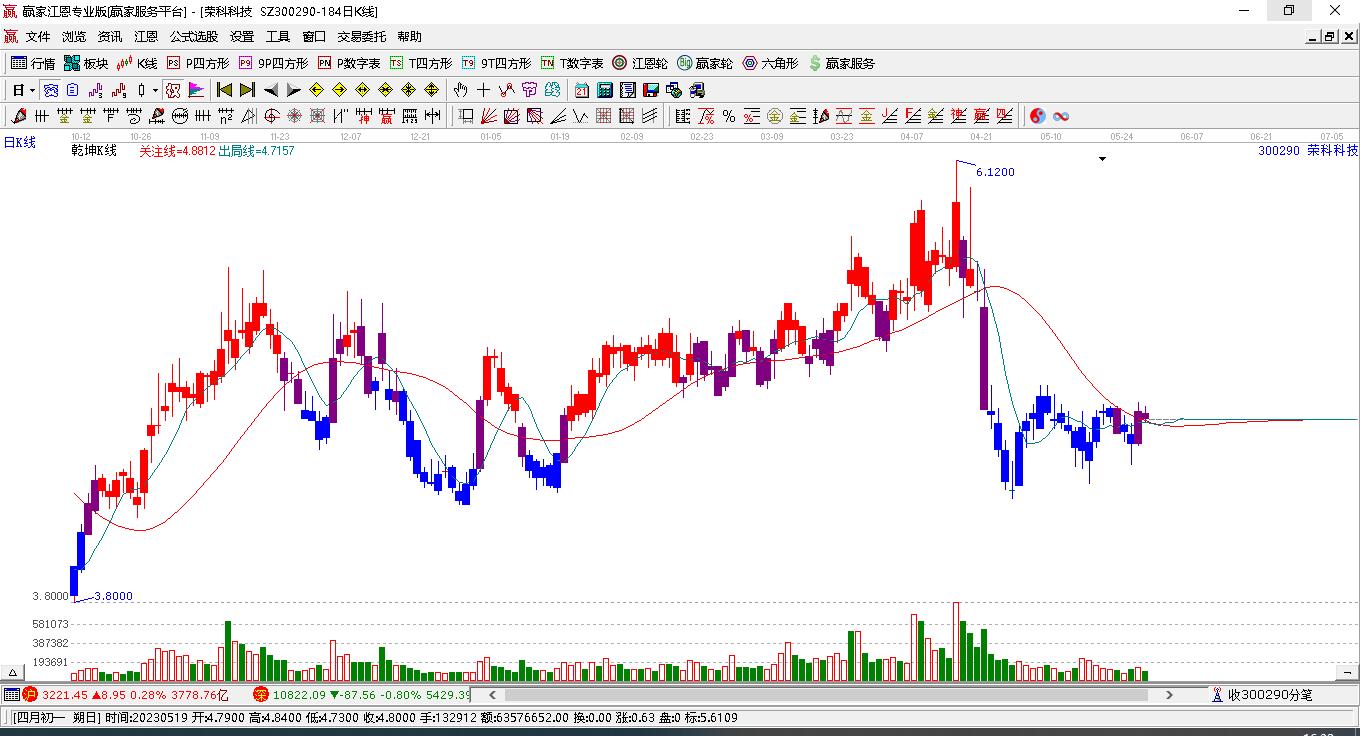This screenshot has width=1360, height=736.
Task: Open the 资讯 menu
Action: click(x=110, y=37)
